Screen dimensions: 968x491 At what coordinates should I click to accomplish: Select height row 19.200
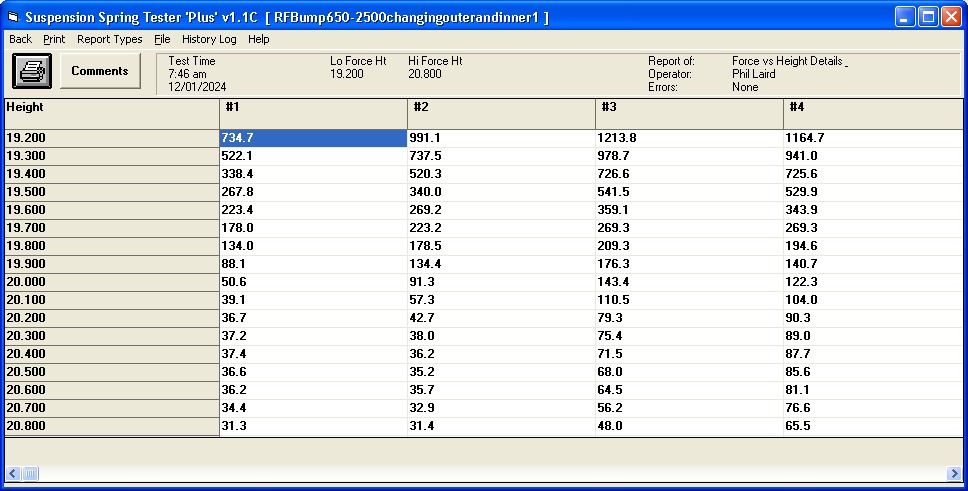click(112, 138)
